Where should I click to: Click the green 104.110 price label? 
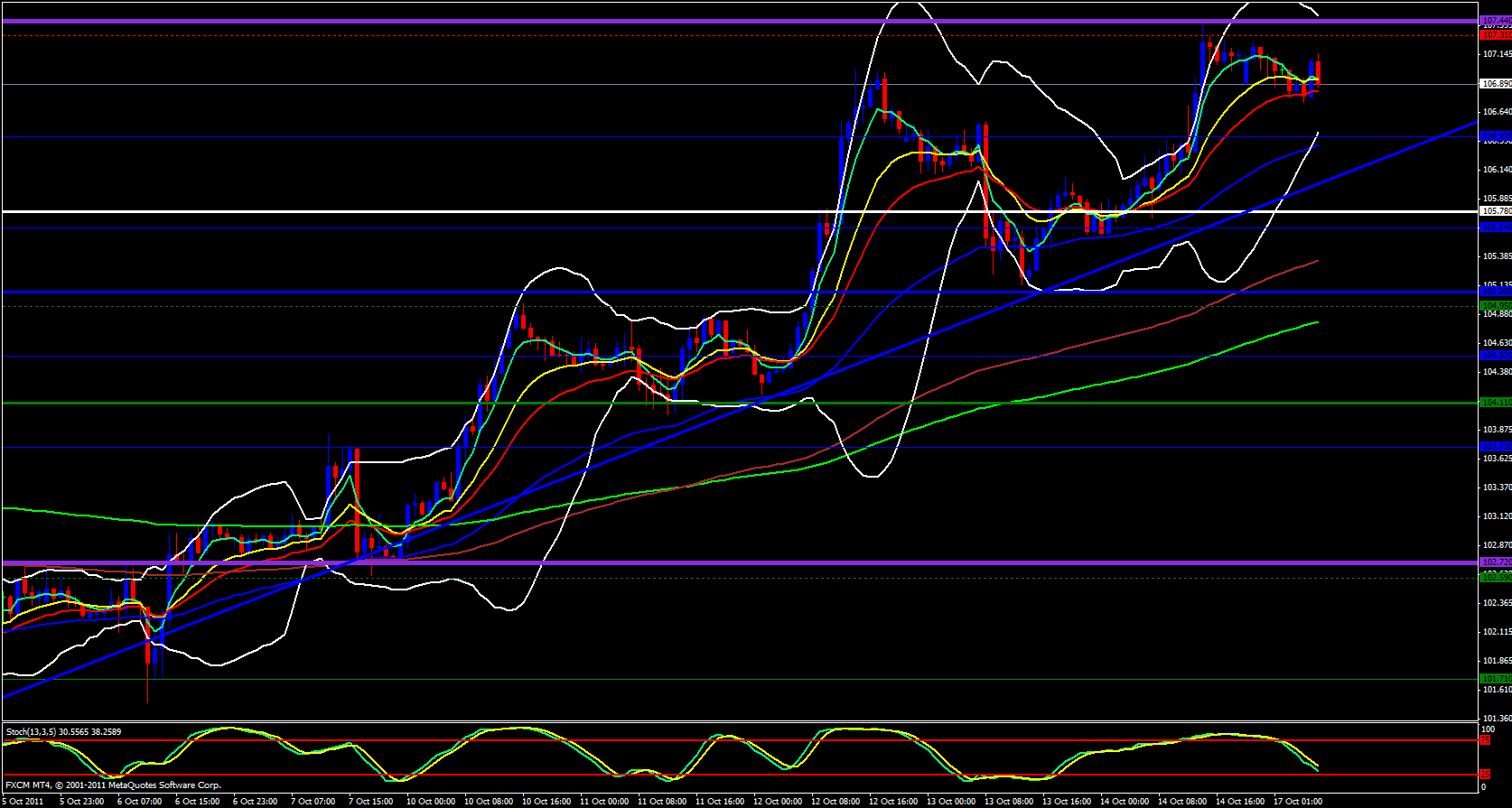[1495, 403]
